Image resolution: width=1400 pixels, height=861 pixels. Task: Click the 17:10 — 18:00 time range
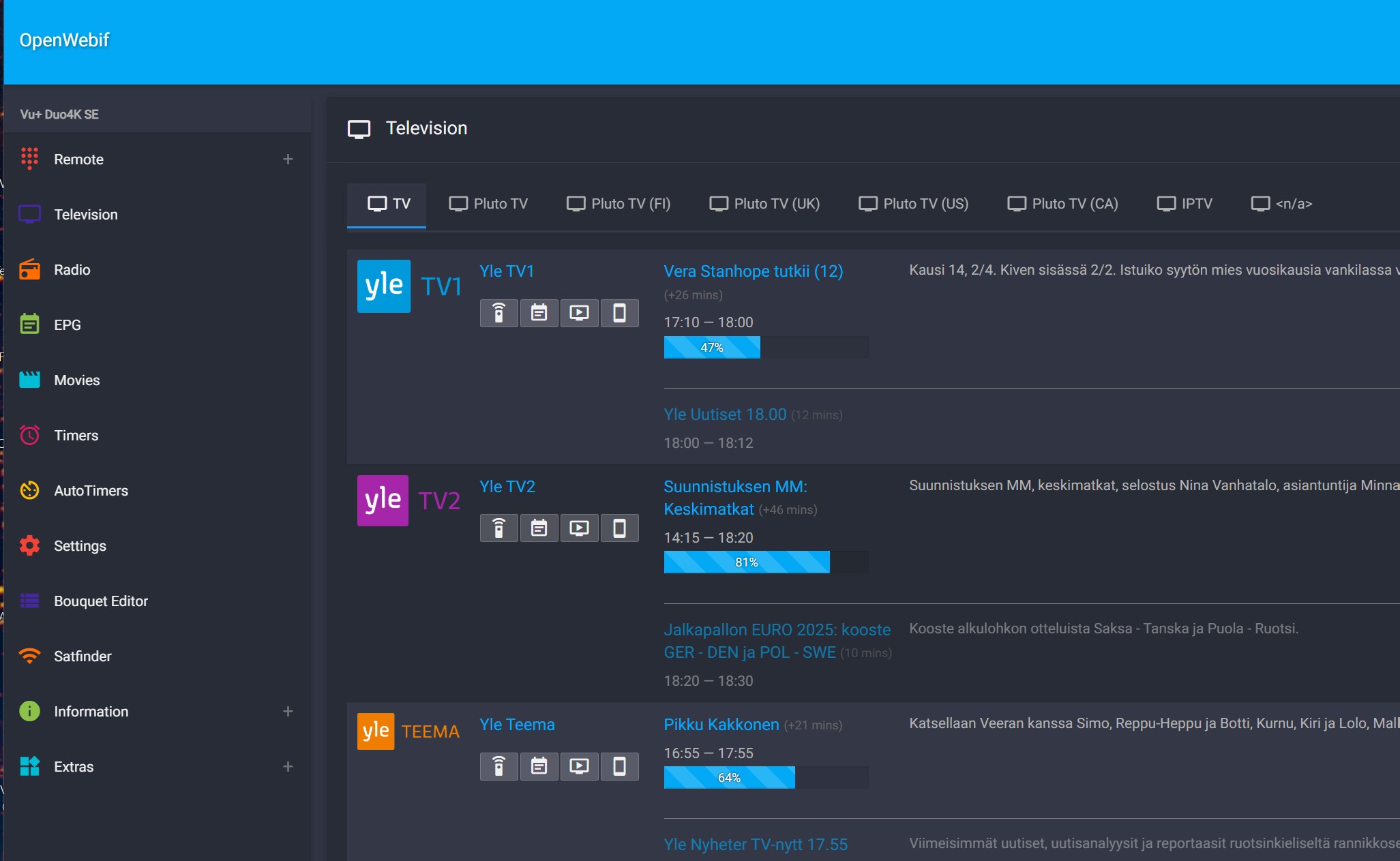[709, 322]
